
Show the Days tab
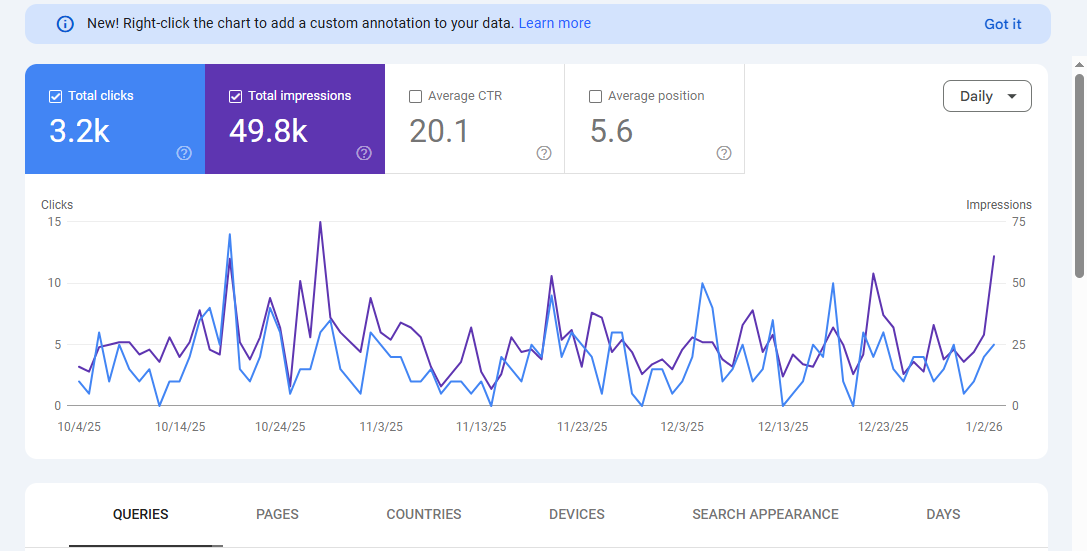(943, 514)
